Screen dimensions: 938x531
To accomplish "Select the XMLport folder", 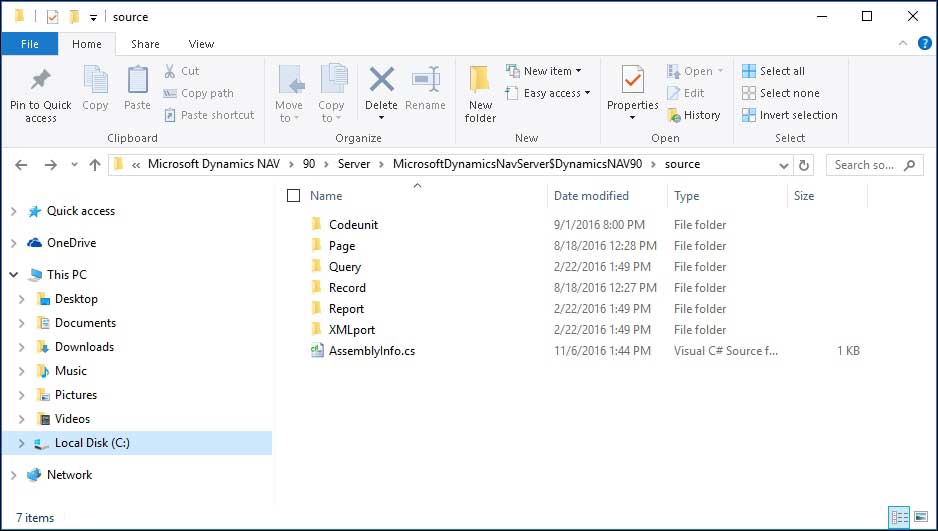I will [x=352, y=329].
